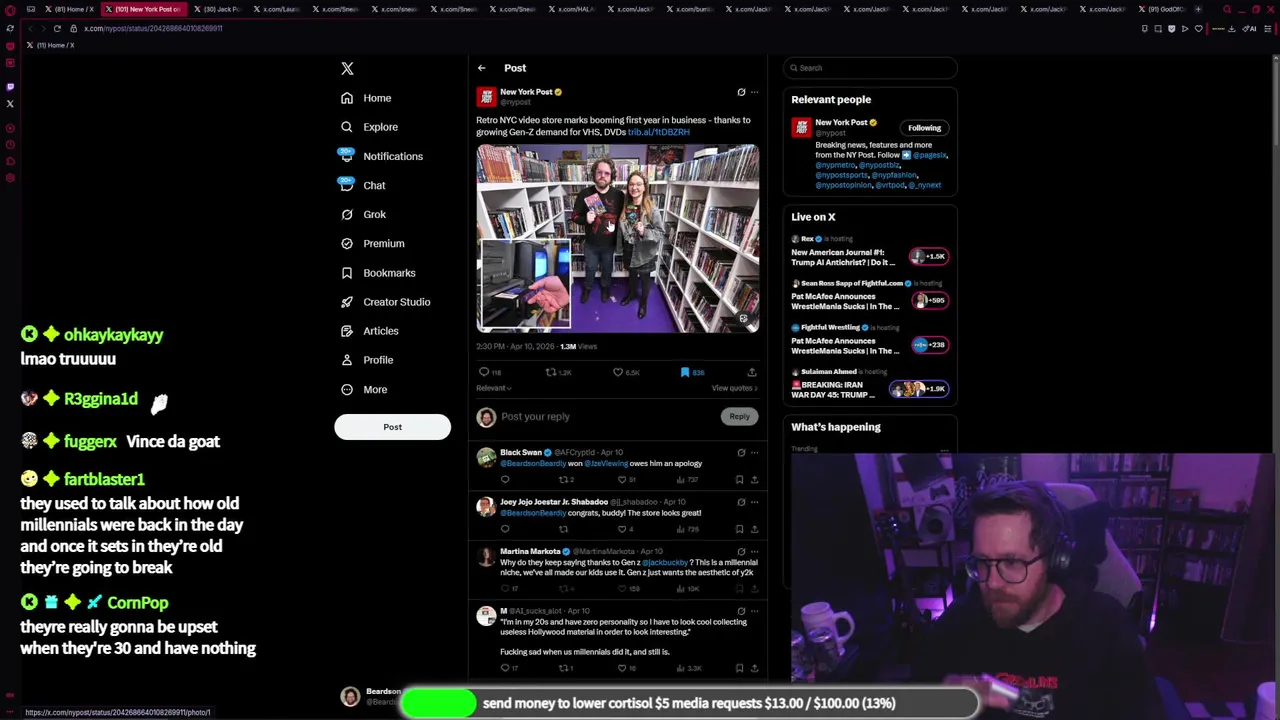Switch to the (81) Home / X tab
The width and height of the screenshot is (1280, 720).
[x=70, y=9]
